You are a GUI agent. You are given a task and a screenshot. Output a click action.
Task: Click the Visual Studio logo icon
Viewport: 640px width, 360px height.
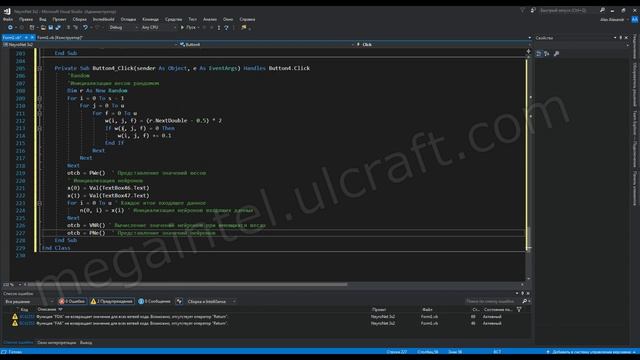coord(7,11)
